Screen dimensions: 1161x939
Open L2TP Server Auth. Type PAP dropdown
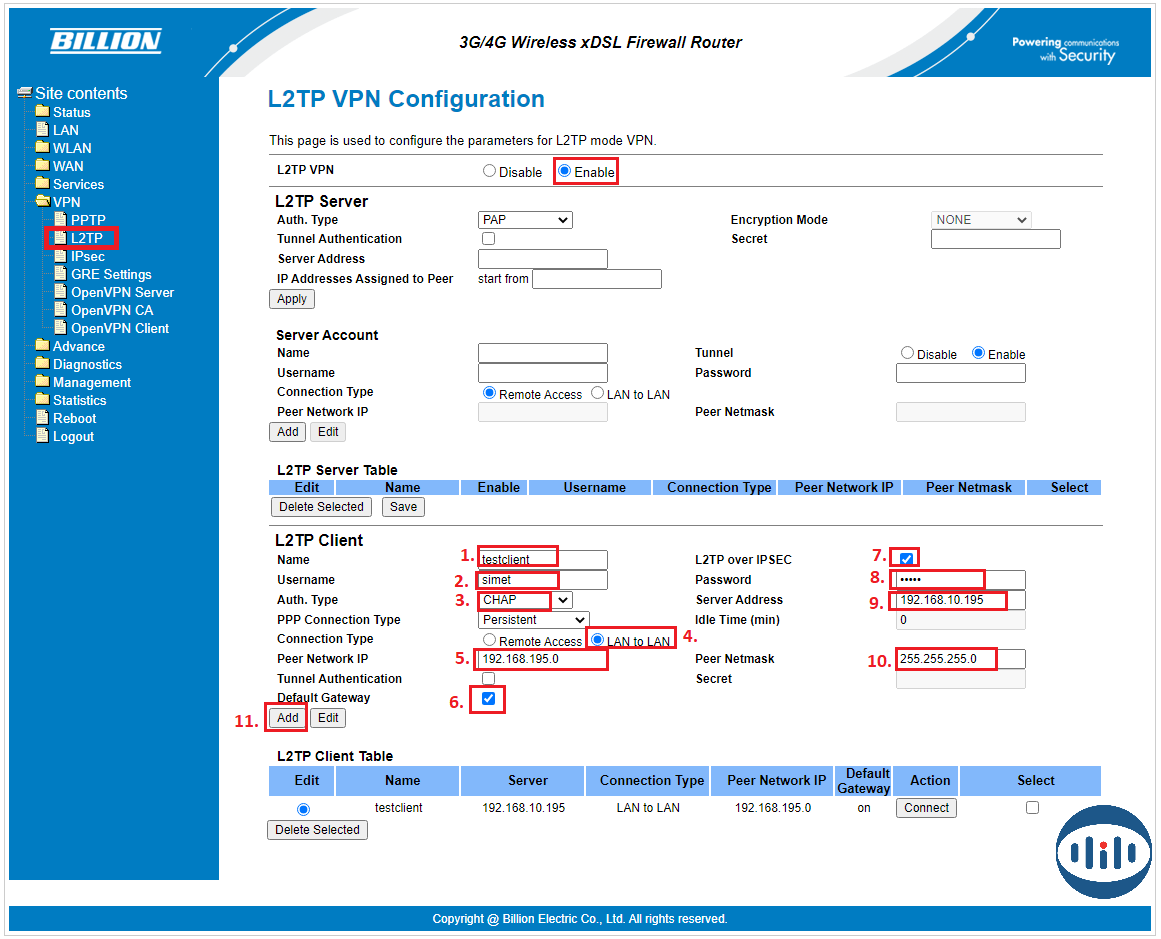[x=525, y=220]
